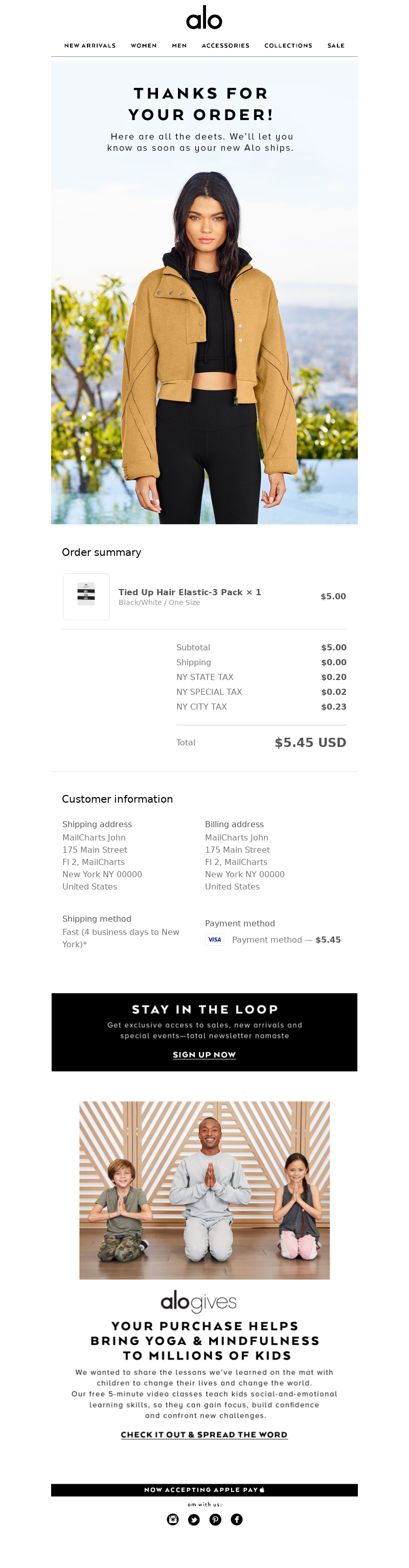Click the Tied Up Hair Elastic-3 Pack title
The image size is (409, 1568).
(x=180, y=592)
